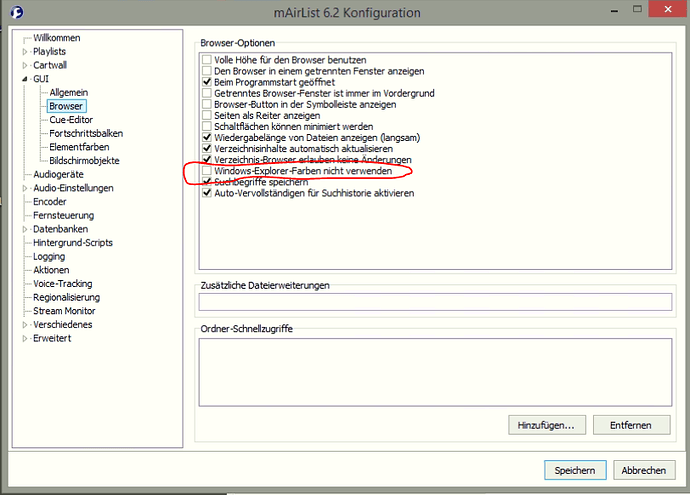Open the Cue-Editor settings page

click(71, 120)
